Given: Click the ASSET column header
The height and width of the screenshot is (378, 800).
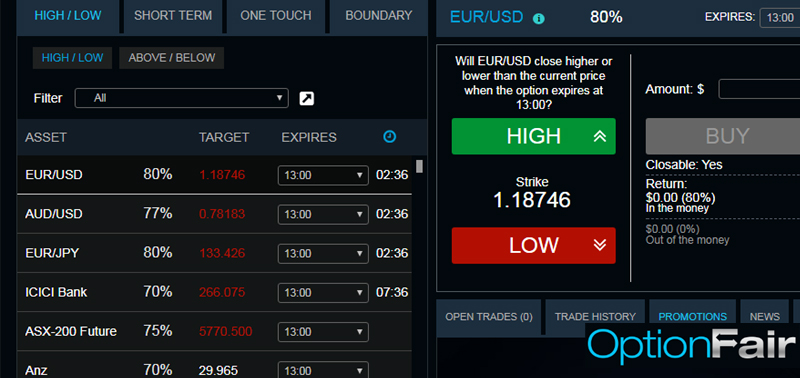Looking at the screenshot, I should click(46, 137).
